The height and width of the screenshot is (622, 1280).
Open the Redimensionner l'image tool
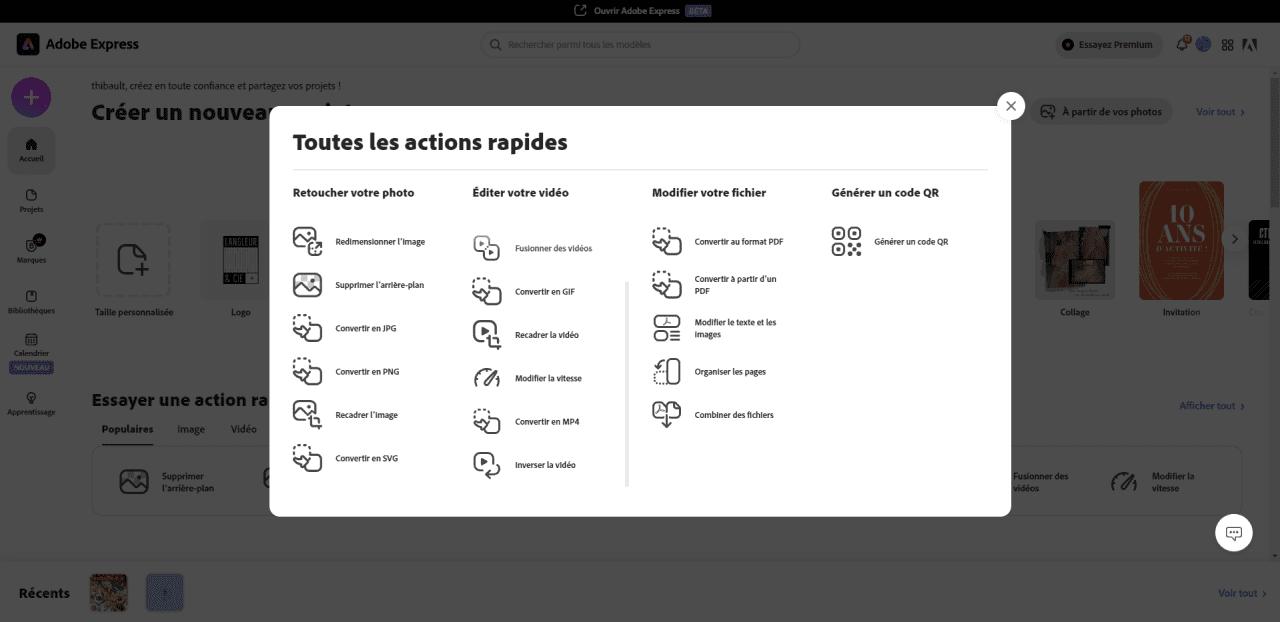coord(380,241)
